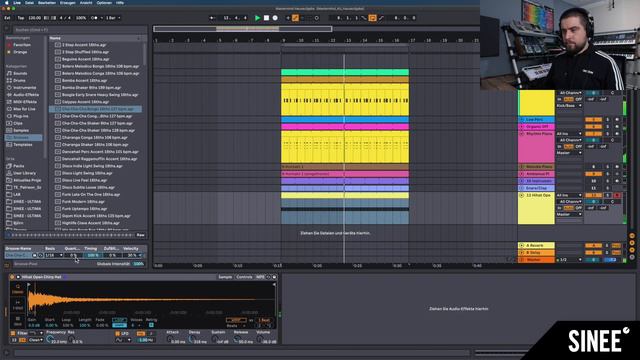Viewport: 640px width, 360px height.
Task: Open Packs in browser places
Action: [x=19, y=166]
